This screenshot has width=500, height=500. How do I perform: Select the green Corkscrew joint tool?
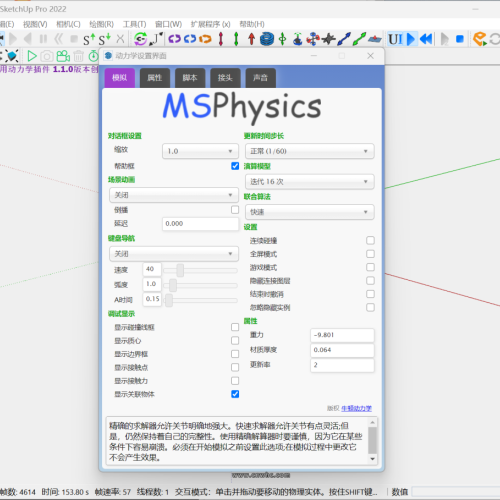pos(282,39)
